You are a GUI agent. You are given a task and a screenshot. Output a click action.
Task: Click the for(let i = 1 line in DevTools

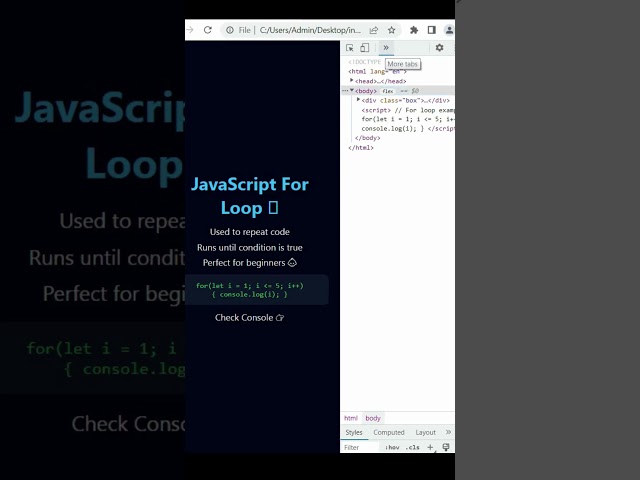(x=408, y=119)
